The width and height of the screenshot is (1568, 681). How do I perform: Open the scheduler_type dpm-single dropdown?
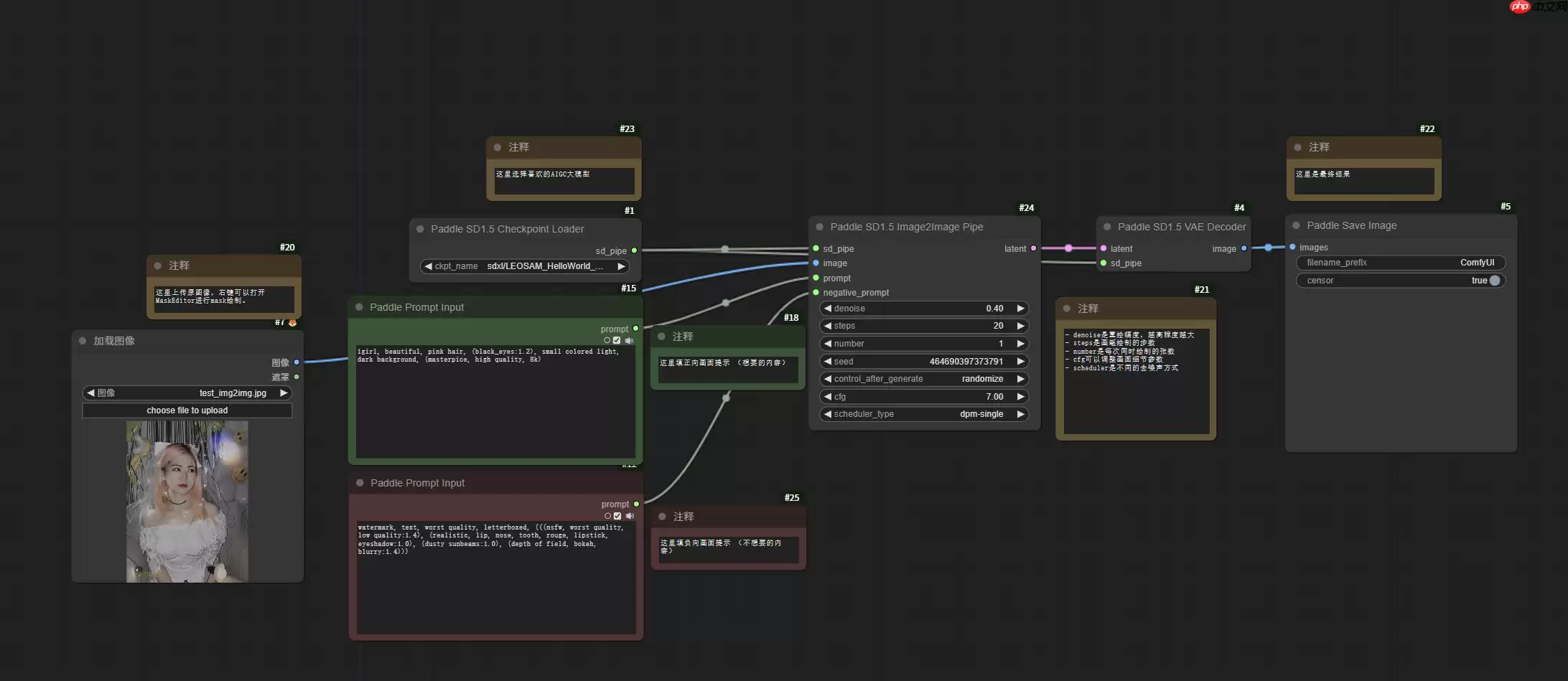point(923,414)
